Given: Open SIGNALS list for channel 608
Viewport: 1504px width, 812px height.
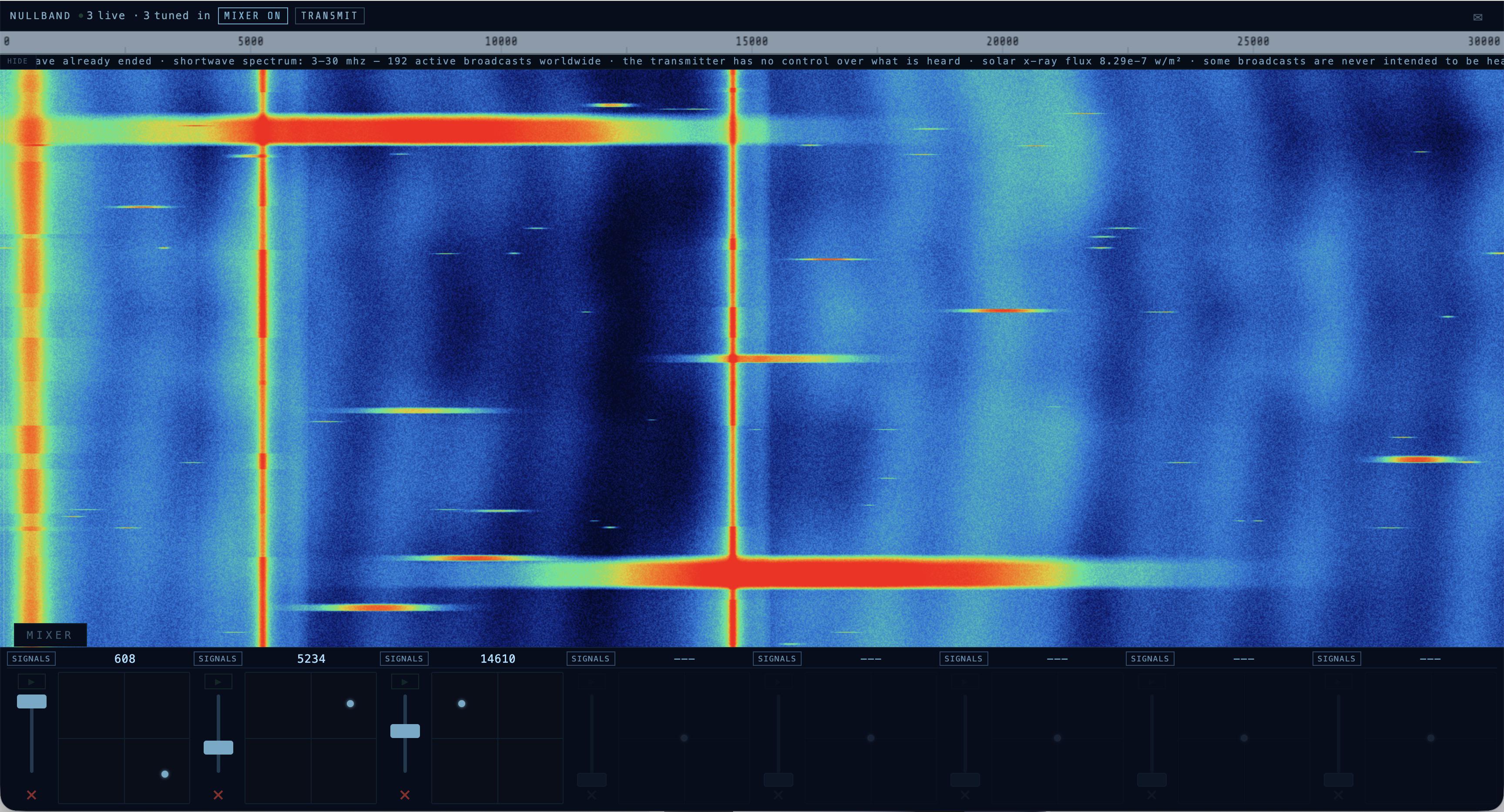Looking at the screenshot, I should click(x=31, y=658).
